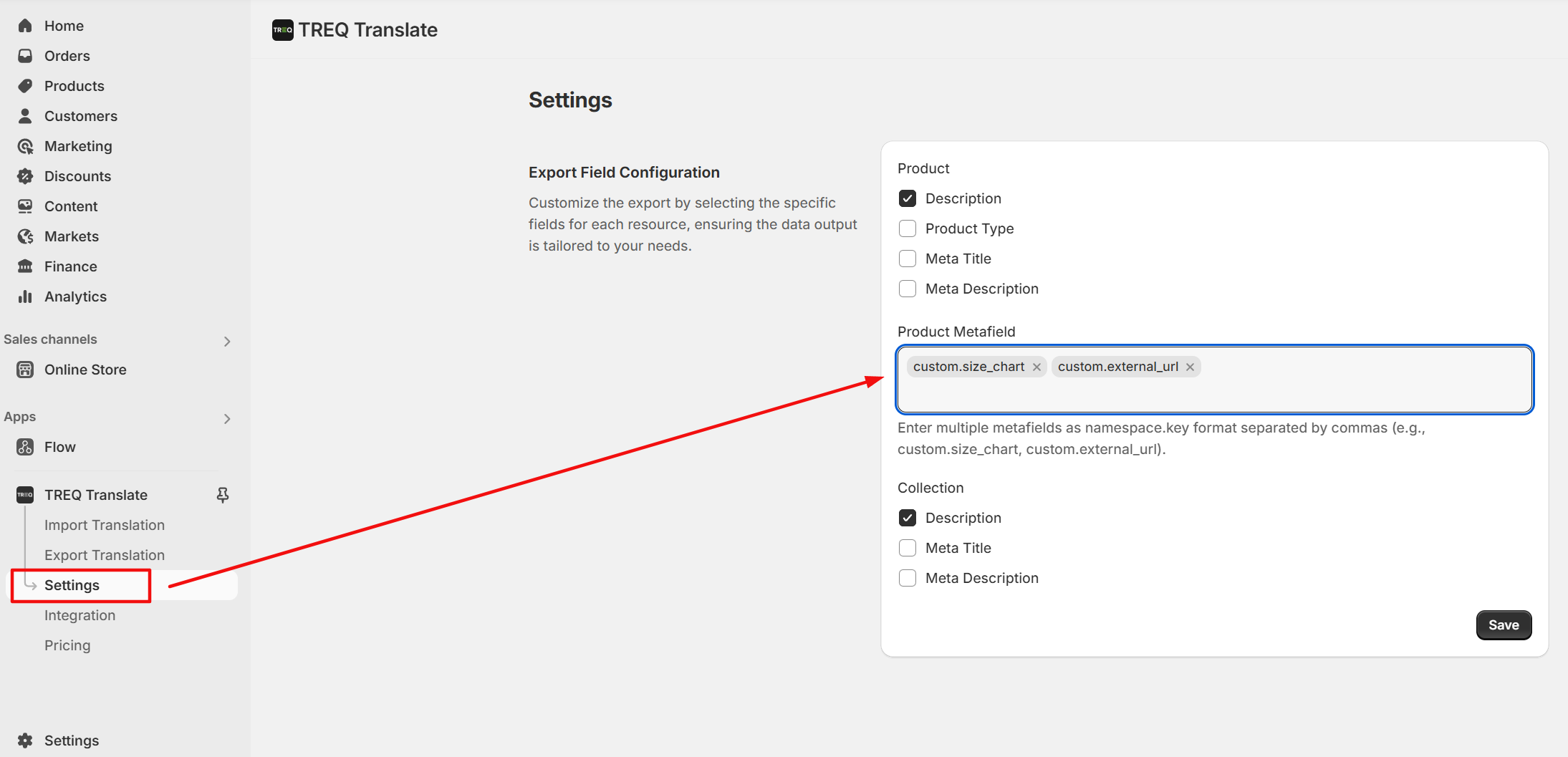The image size is (1568, 757).
Task: Open Orders label in sidebar
Action: tap(67, 56)
